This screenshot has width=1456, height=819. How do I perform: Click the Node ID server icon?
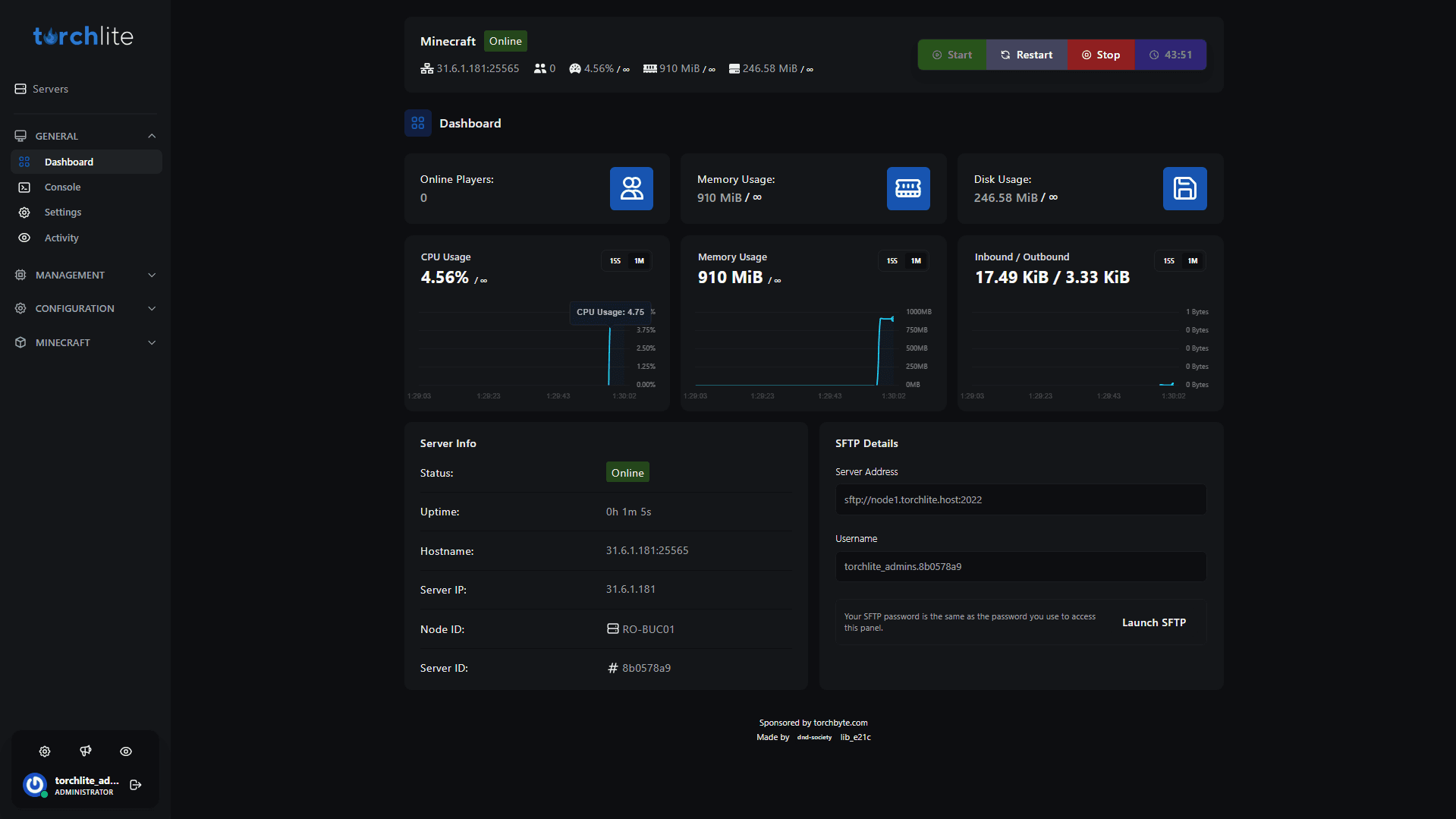pyautogui.click(x=613, y=628)
